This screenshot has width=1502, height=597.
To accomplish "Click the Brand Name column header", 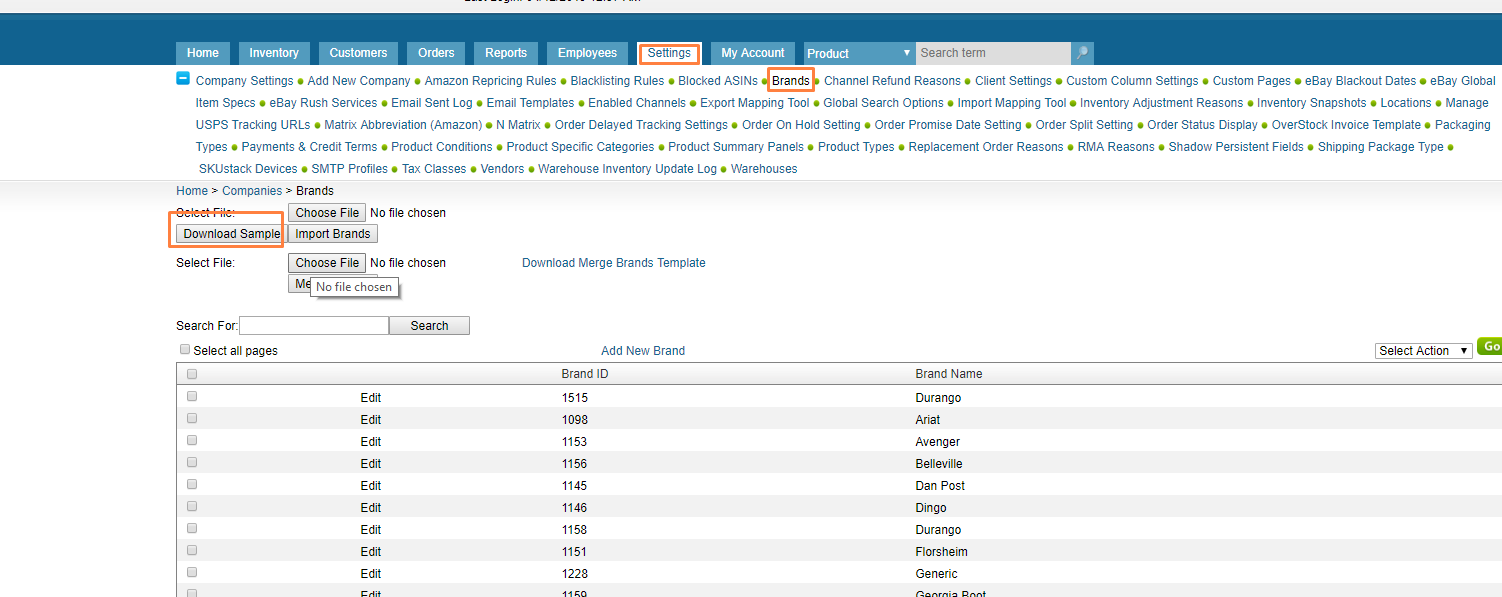I will click(x=949, y=374).
